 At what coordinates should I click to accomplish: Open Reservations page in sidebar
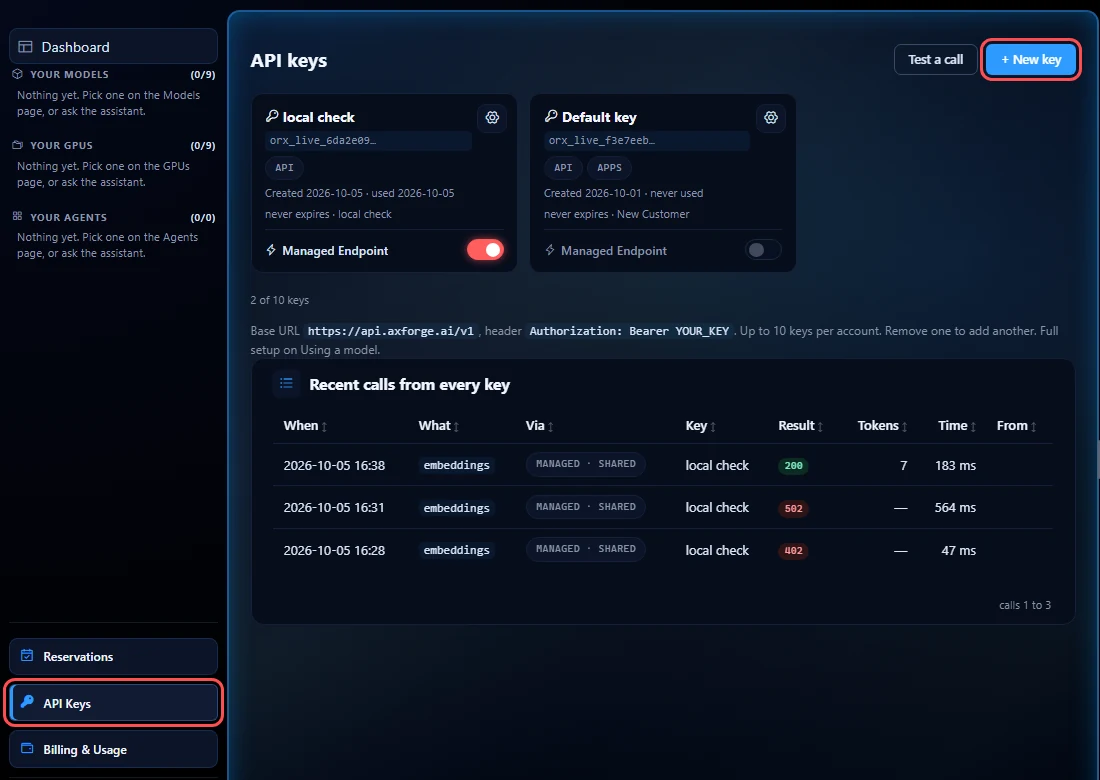[x=113, y=657]
